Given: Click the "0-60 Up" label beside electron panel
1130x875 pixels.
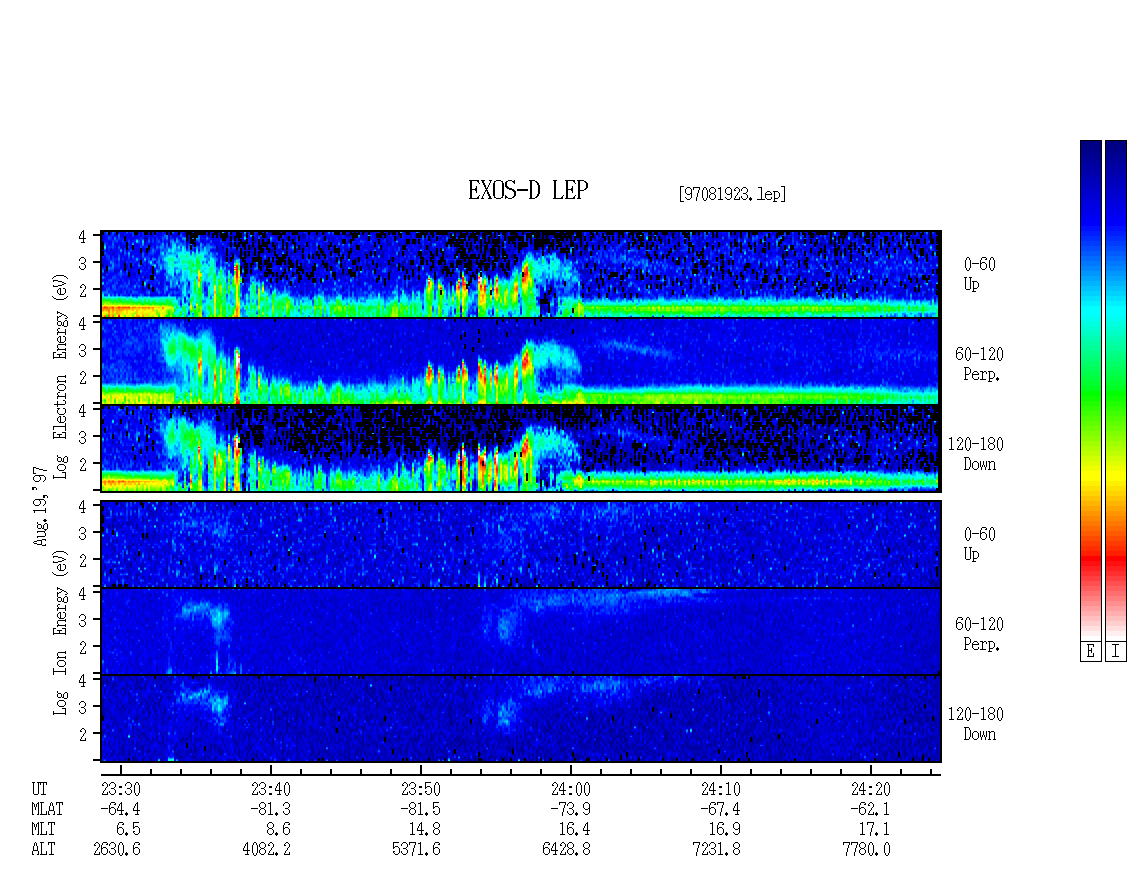Looking at the screenshot, I should 979,275.
